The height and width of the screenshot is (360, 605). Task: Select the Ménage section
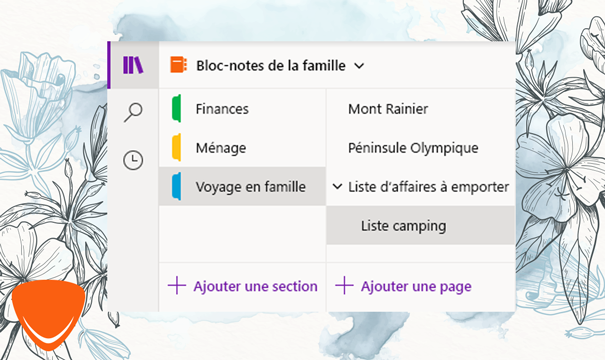(242, 148)
